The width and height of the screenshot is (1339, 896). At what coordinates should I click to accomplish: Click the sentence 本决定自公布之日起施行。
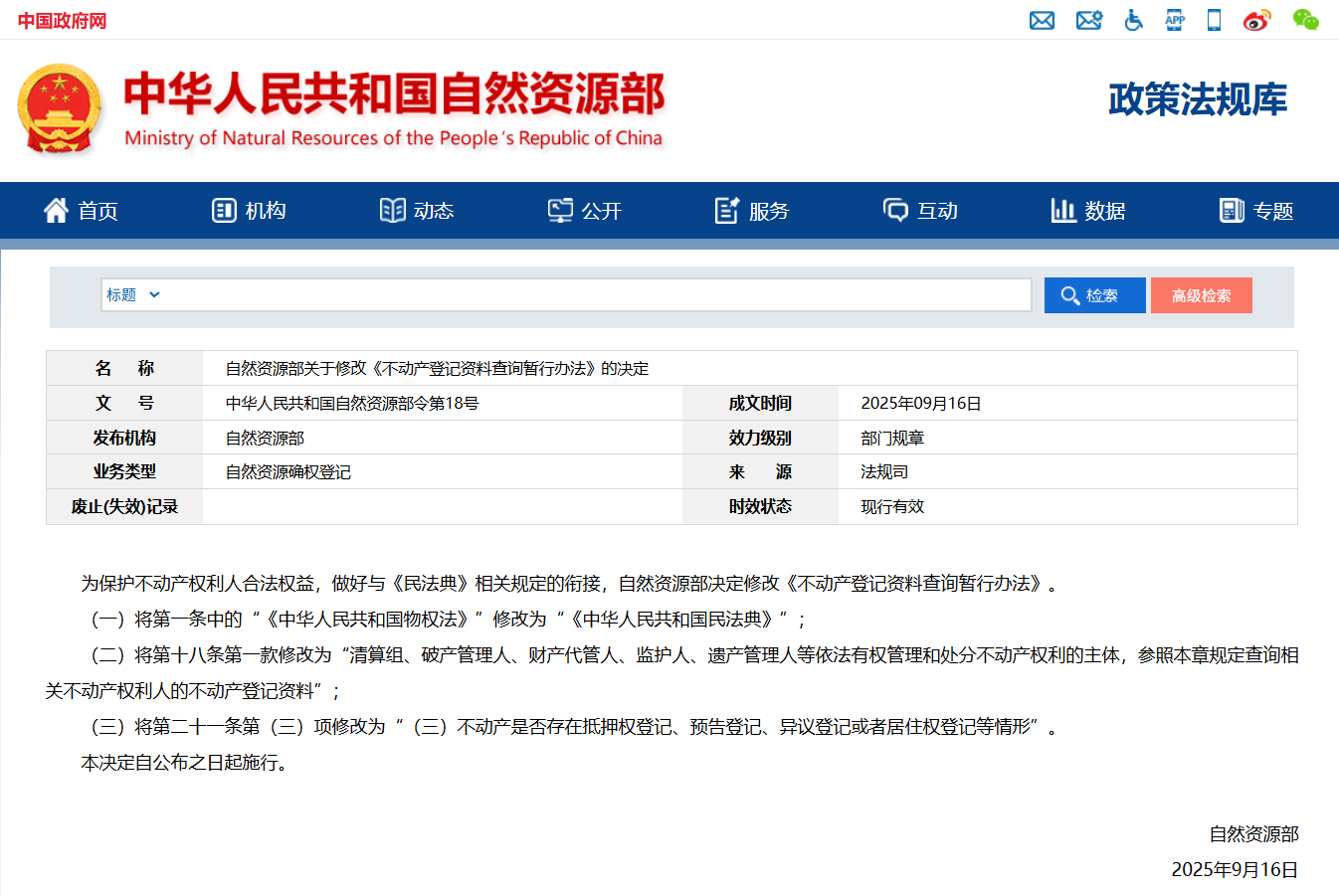pos(186,763)
